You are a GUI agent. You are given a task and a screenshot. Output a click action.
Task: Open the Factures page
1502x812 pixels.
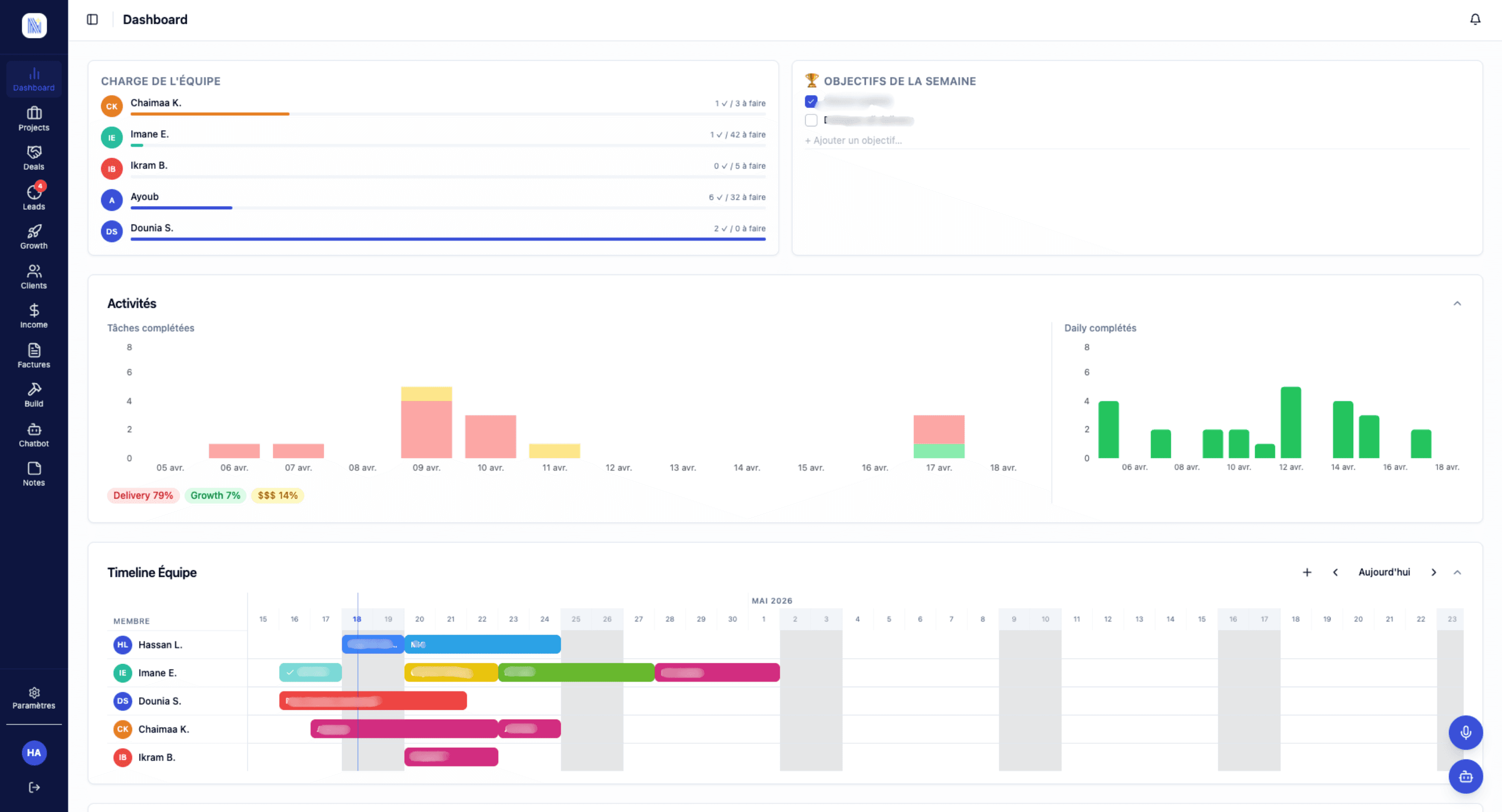33,355
